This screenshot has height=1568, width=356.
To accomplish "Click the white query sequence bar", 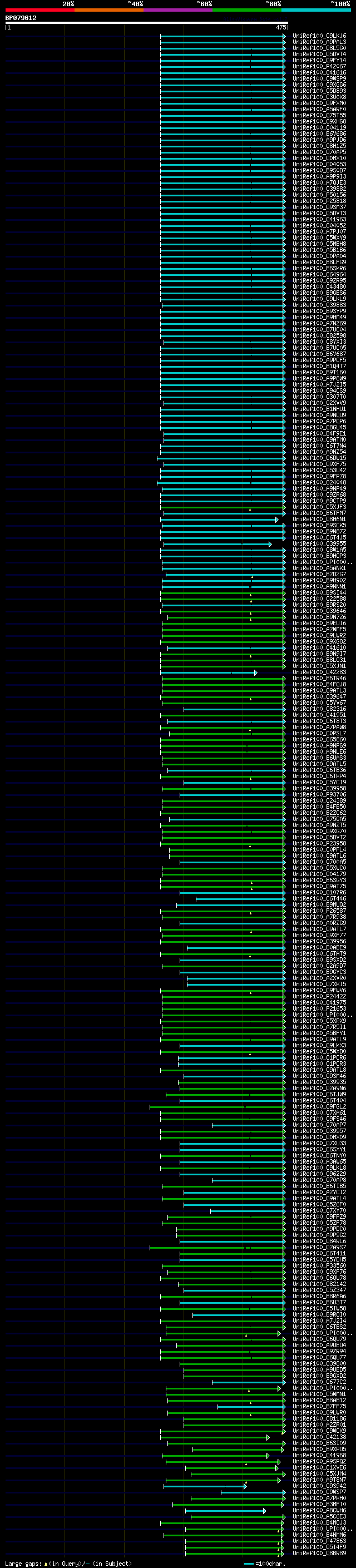I will [147, 22].
